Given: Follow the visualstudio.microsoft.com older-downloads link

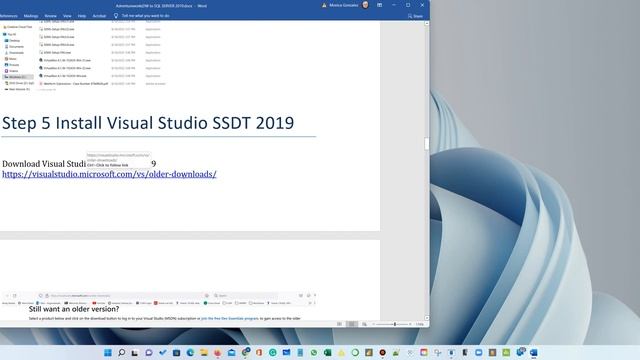Looking at the screenshot, I should (x=109, y=174).
